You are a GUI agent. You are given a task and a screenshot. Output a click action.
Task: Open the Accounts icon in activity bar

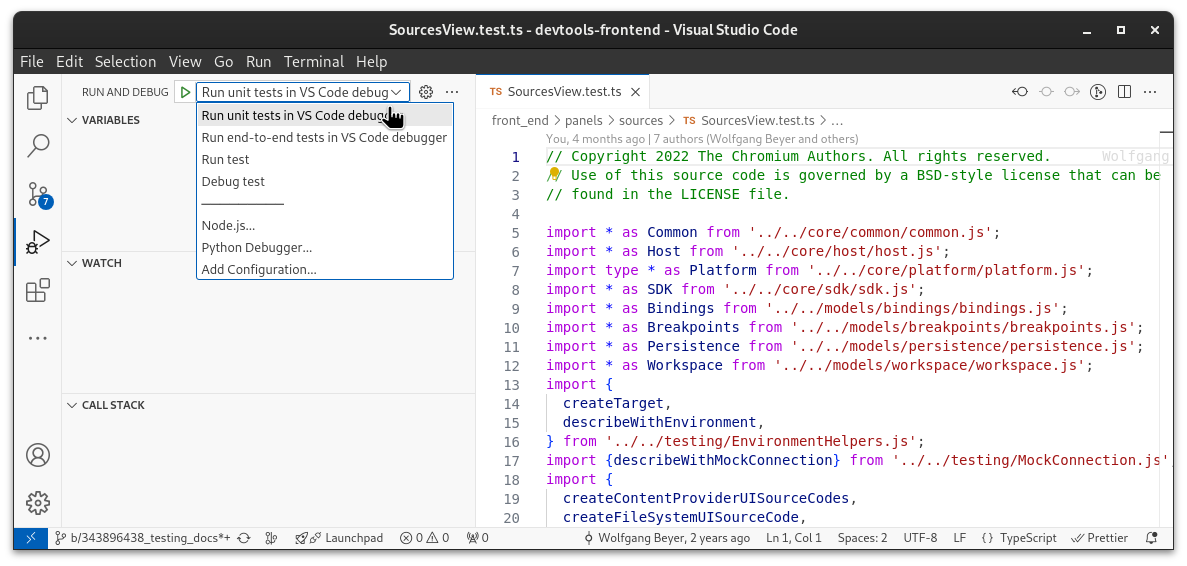(38, 455)
